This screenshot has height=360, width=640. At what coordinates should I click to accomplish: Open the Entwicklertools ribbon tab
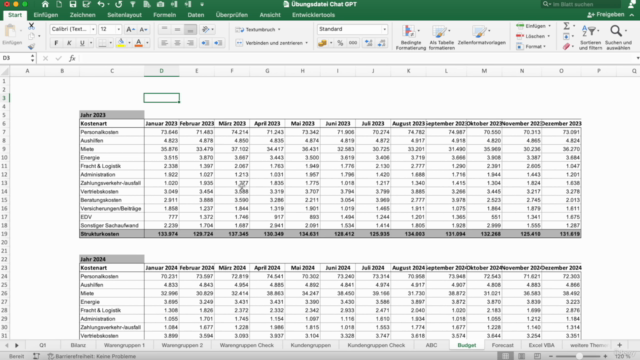click(313, 15)
